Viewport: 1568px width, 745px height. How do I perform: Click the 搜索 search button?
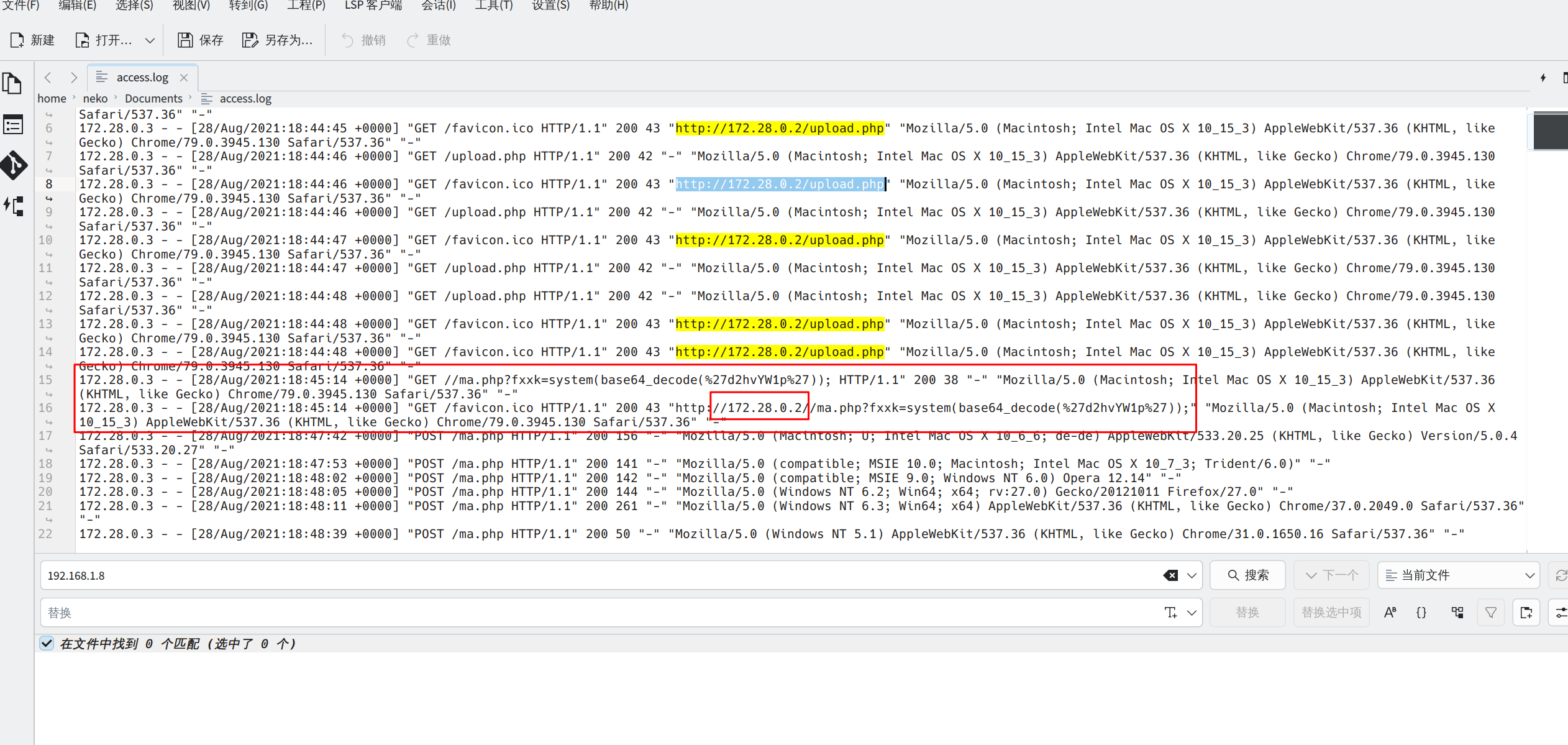1247,575
